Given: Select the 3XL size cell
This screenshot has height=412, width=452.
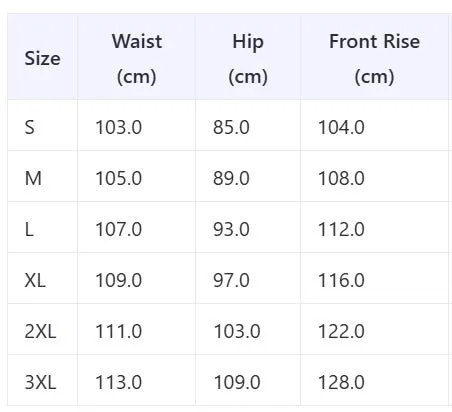Looking at the screenshot, I should coord(40,382).
